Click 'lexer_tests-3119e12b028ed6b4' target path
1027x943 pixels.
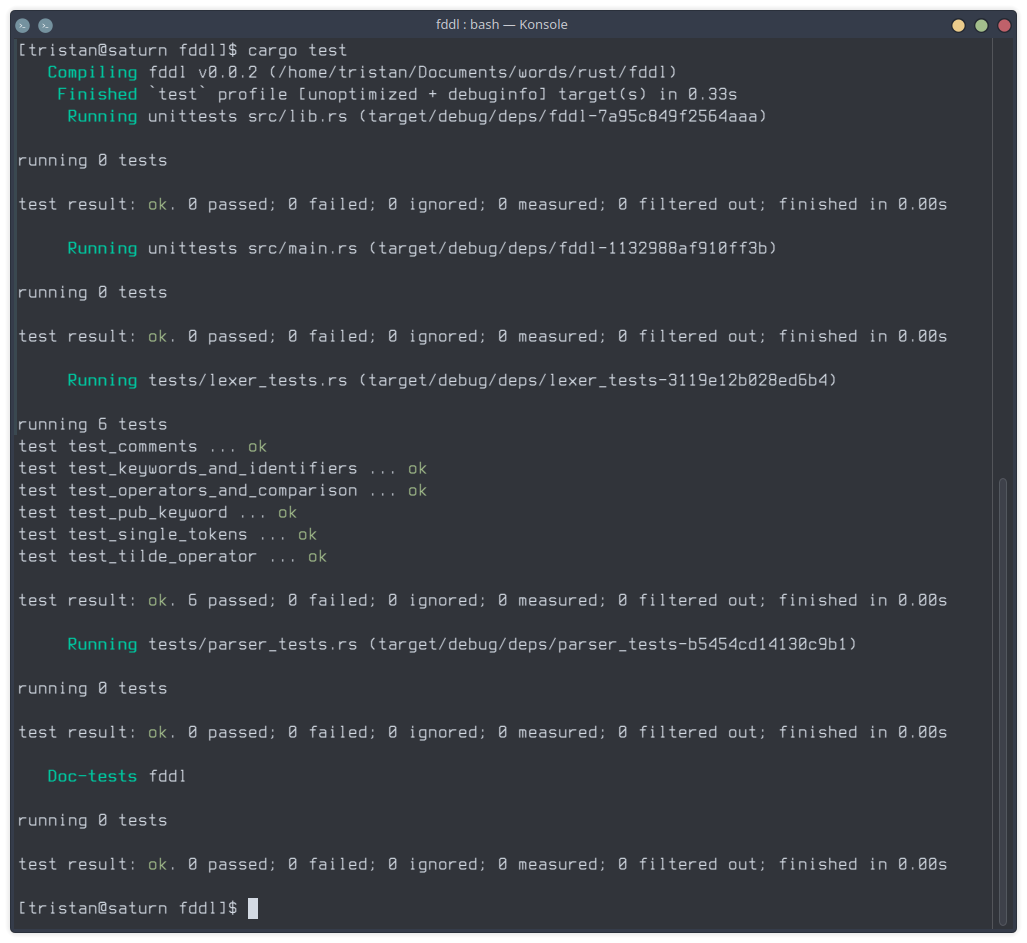688,380
